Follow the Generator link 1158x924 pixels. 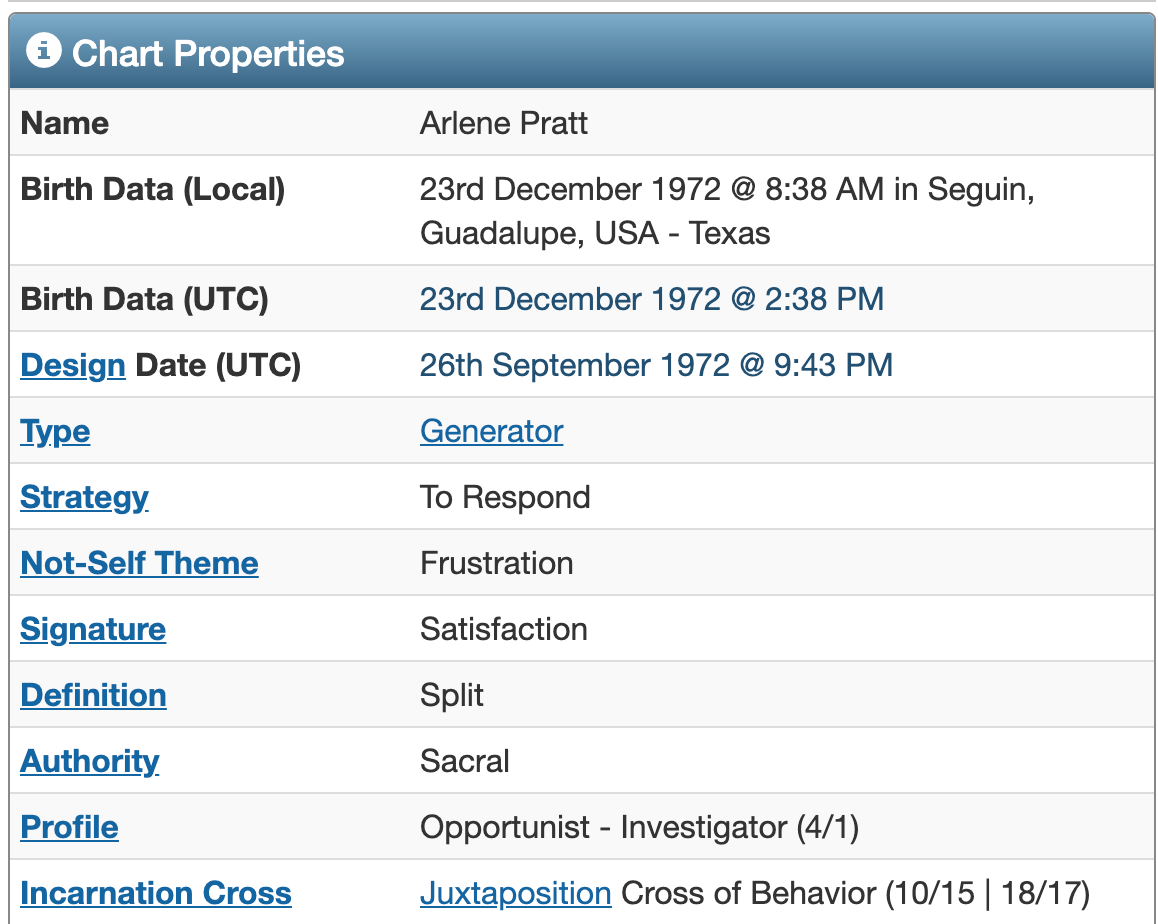[x=491, y=431]
